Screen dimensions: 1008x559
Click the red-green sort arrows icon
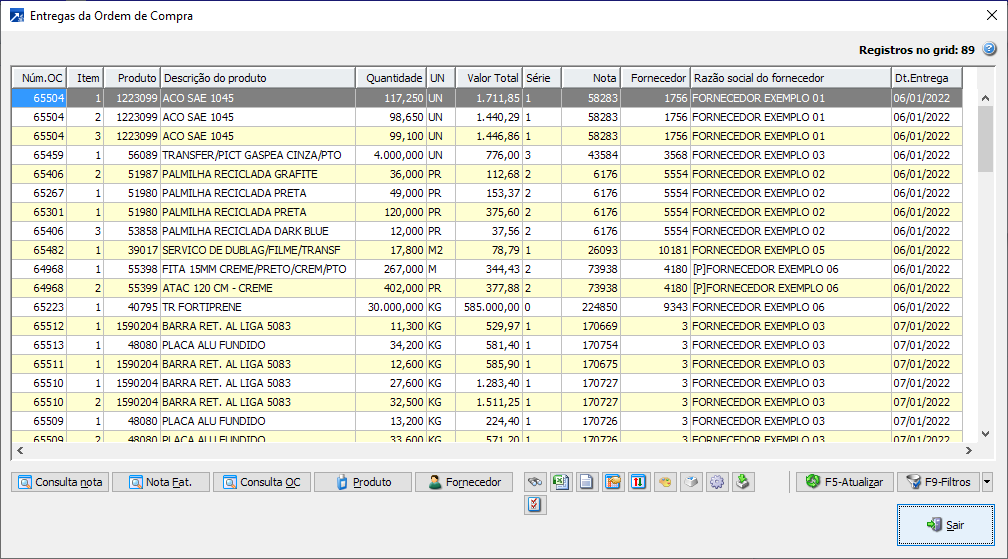[x=639, y=482]
